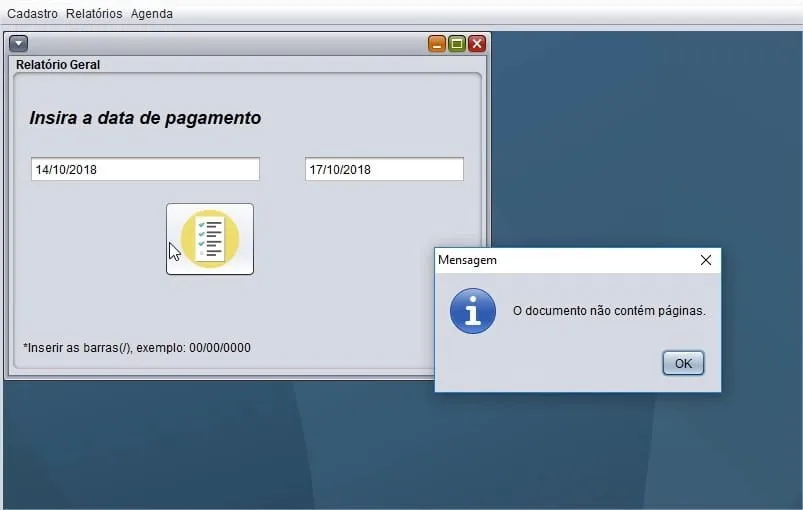The image size is (803, 510).
Task: Click the start date field showing 14/10/2018
Action: point(145,169)
